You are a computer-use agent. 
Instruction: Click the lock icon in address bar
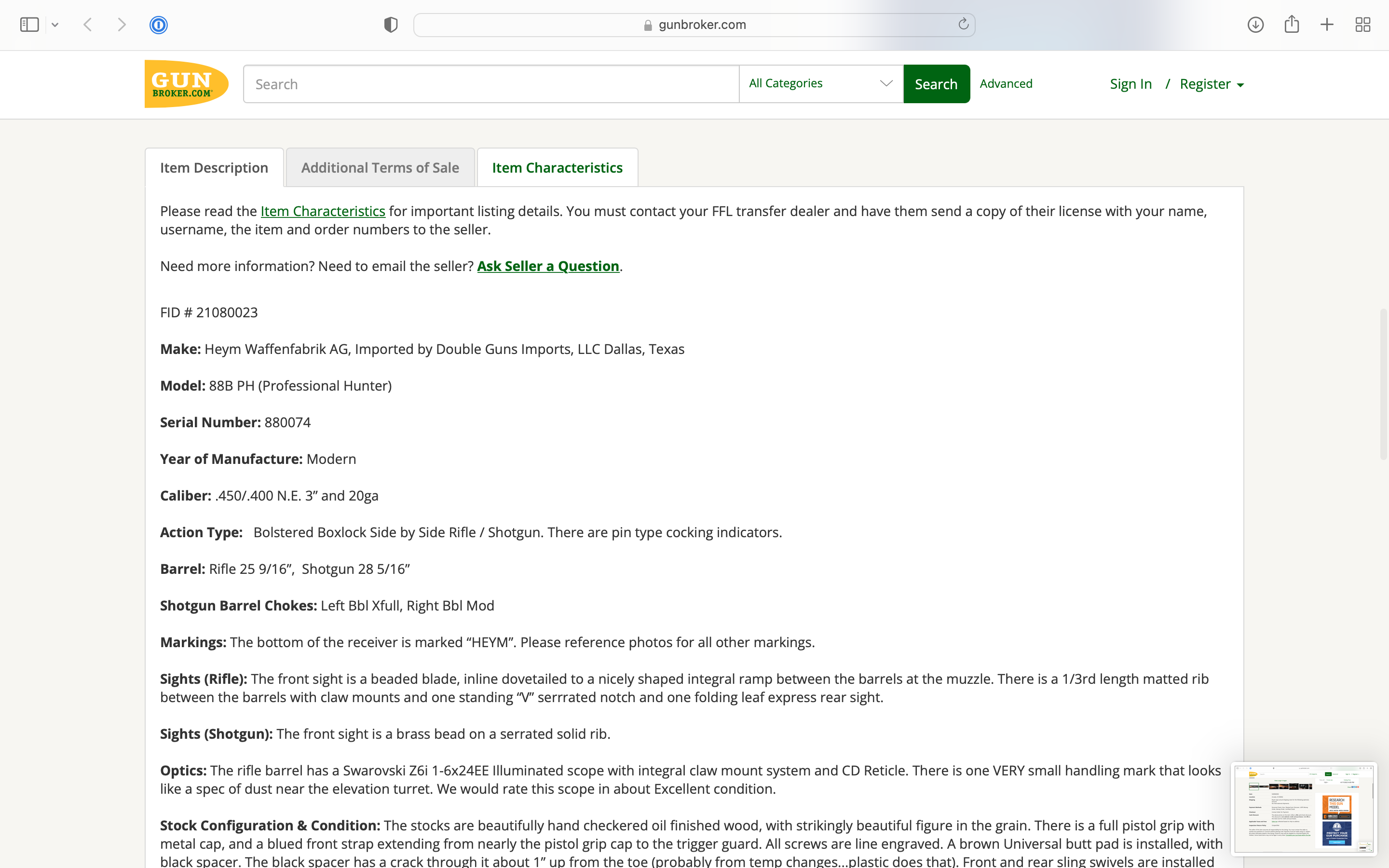pos(648,25)
